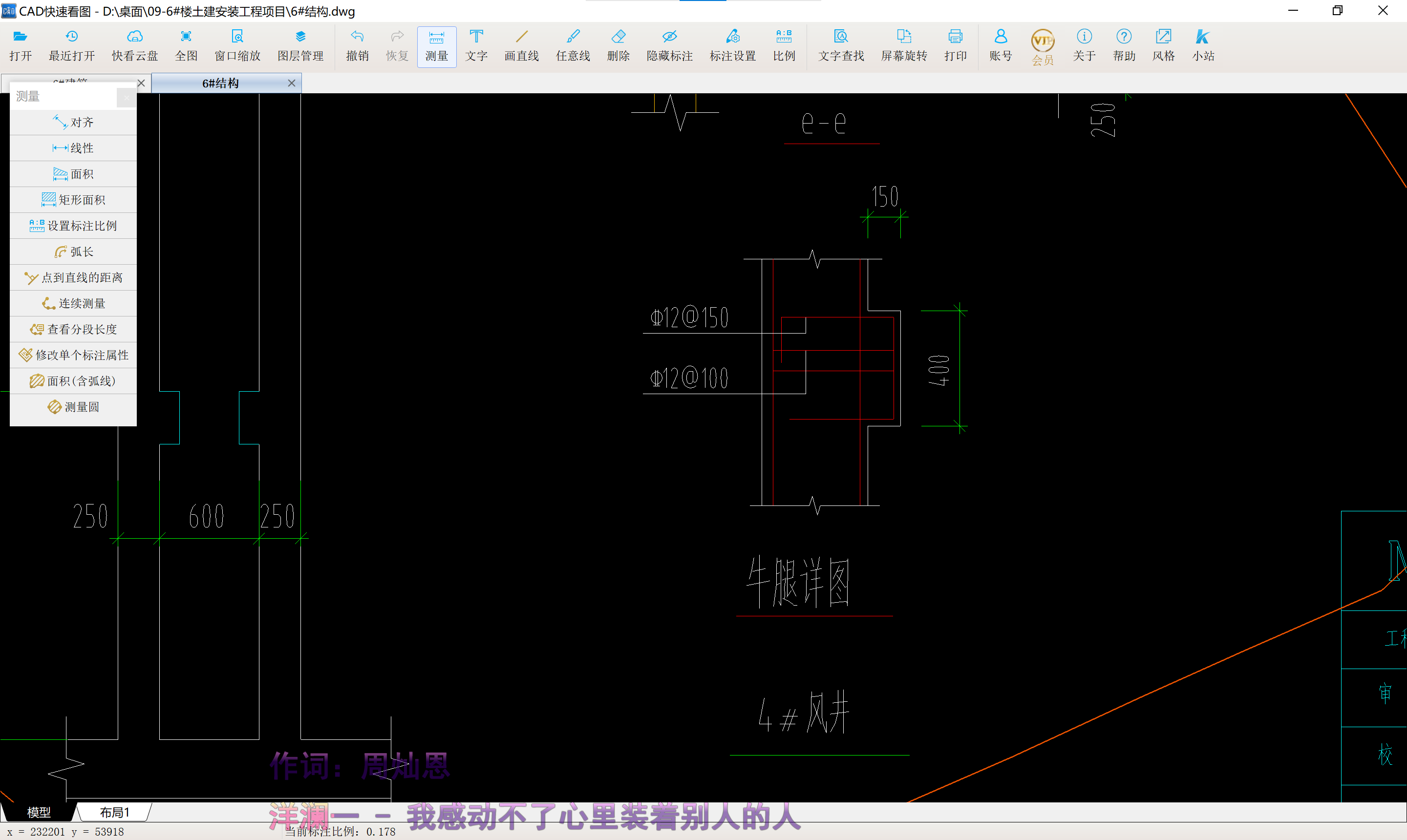
Task: Click the 4#风井 label
Action: click(804, 712)
